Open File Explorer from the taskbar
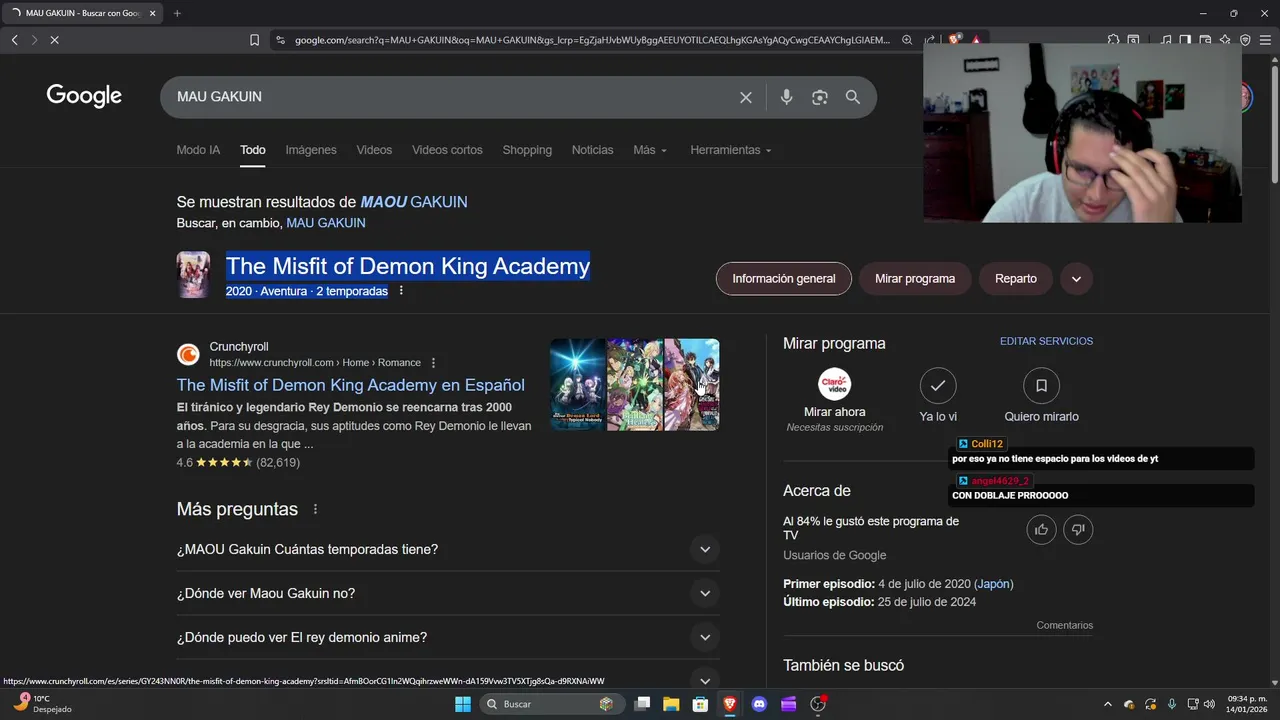The width and height of the screenshot is (1280, 720). pos(671,704)
